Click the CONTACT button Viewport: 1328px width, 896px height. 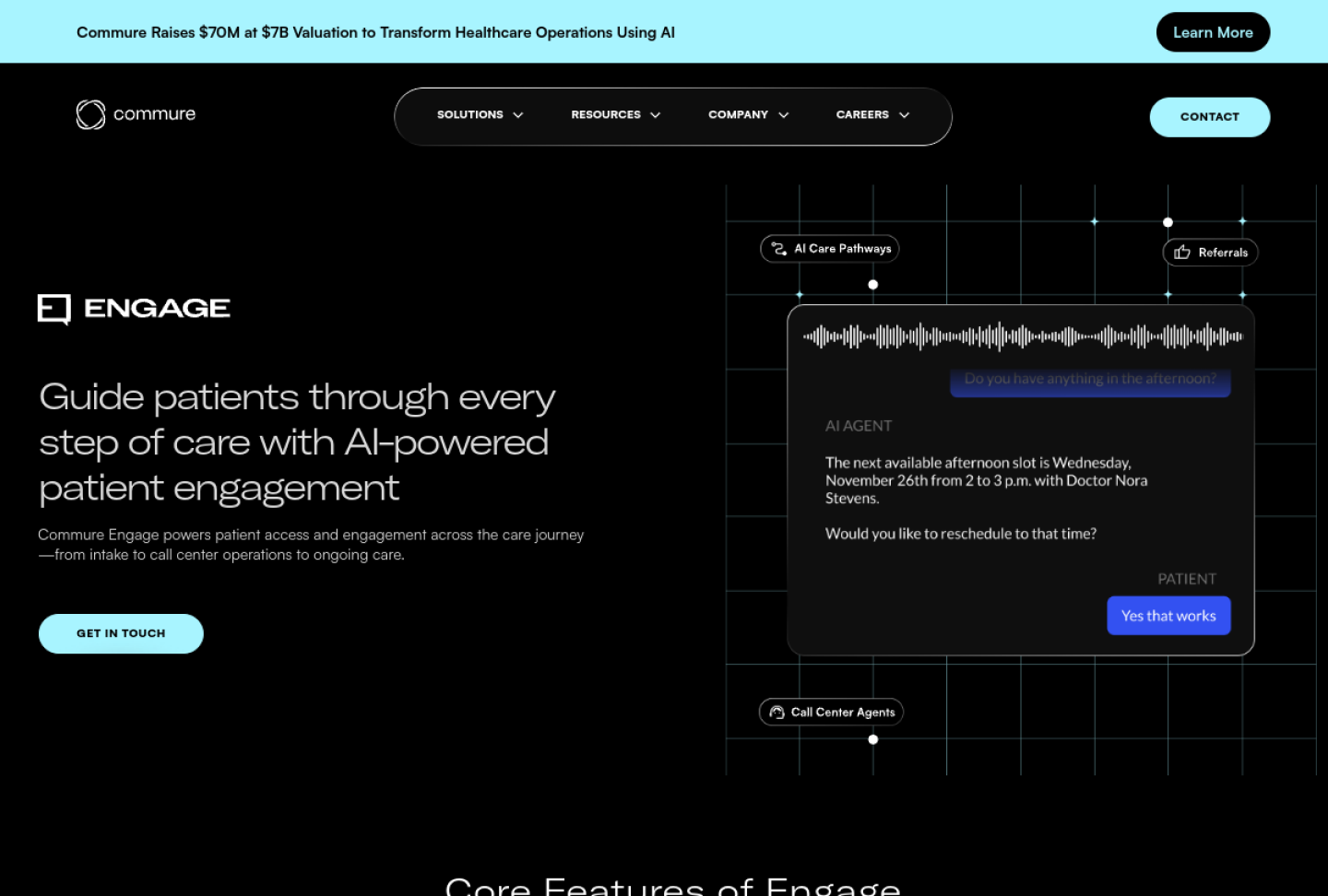coord(1210,117)
